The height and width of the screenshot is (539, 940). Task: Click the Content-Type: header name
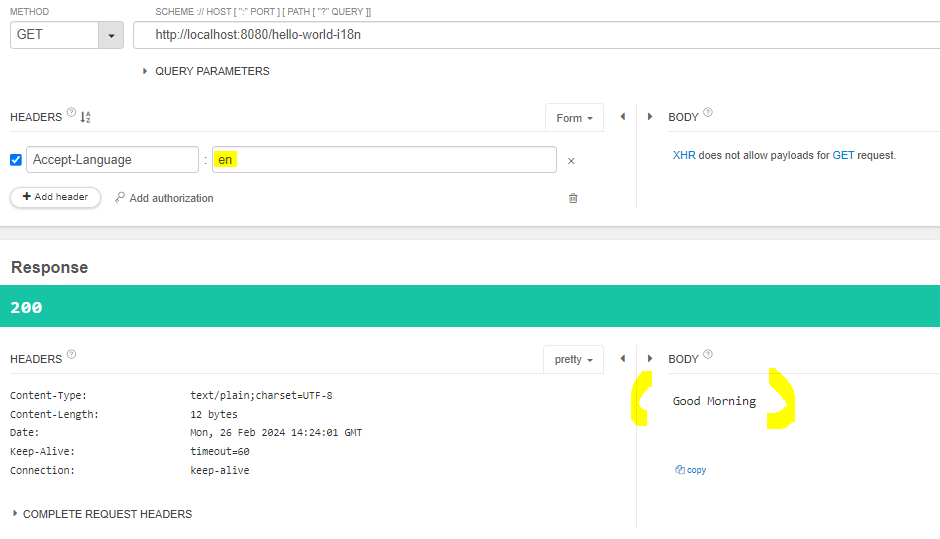49,396
